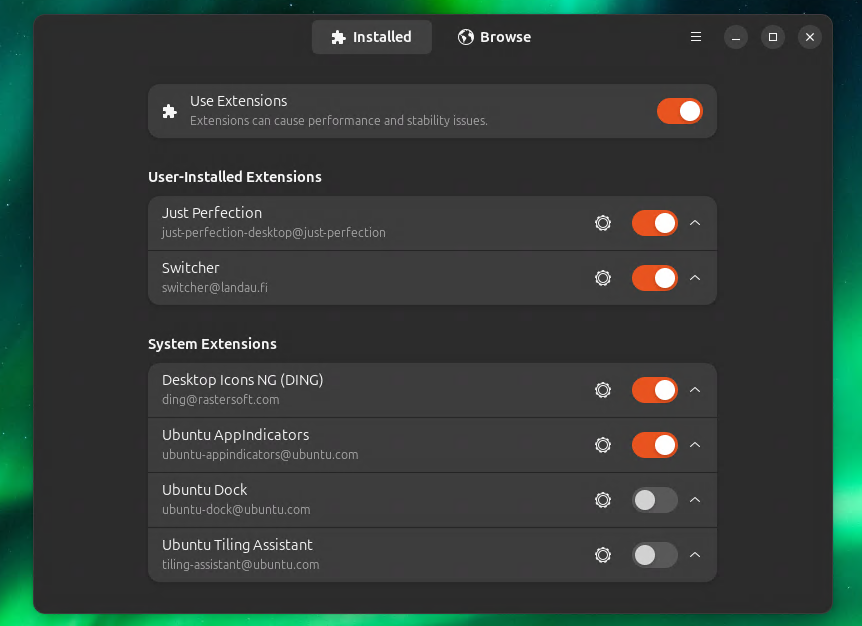Viewport: 862px width, 626px height.
Task: Click the 'Just Perfection' extension name
Action: [212, 213]
